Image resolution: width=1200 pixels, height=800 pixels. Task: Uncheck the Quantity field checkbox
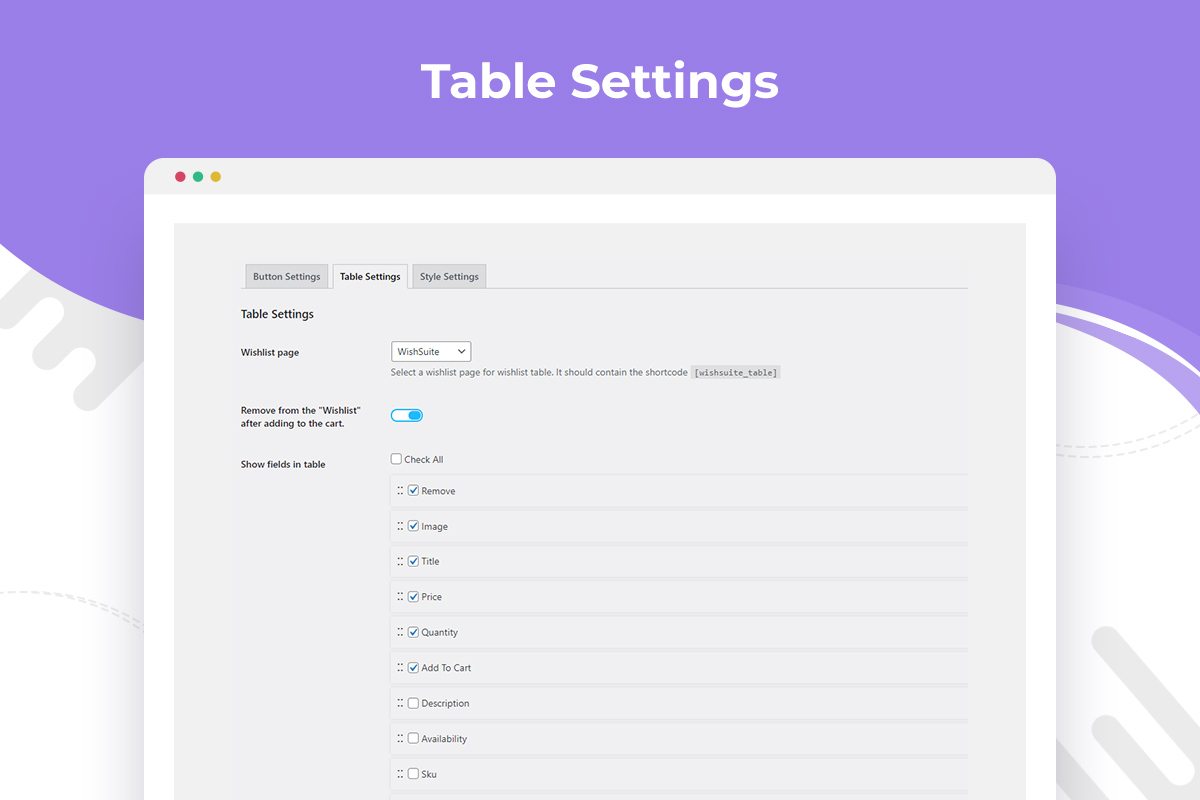tap(414, 632)
